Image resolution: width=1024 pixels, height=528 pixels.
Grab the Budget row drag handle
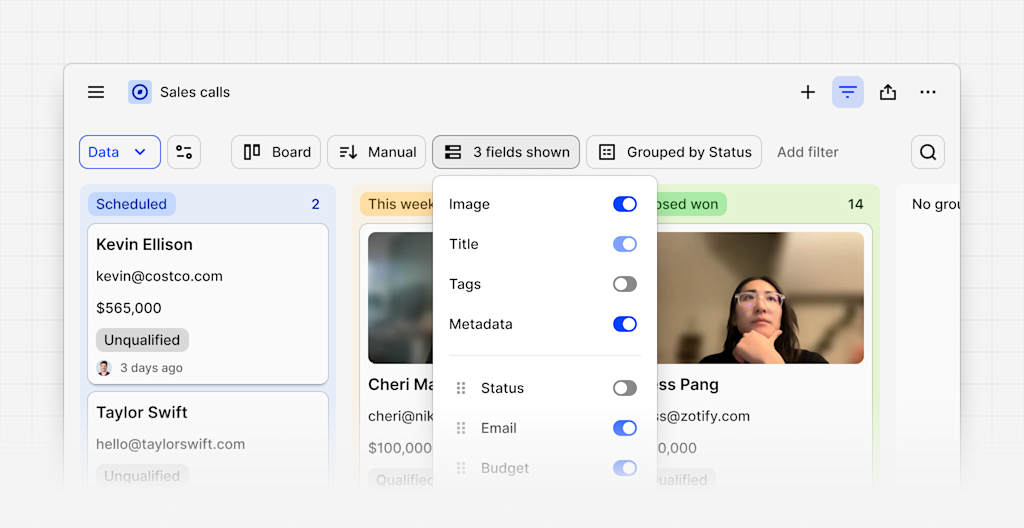coord(461,468)
